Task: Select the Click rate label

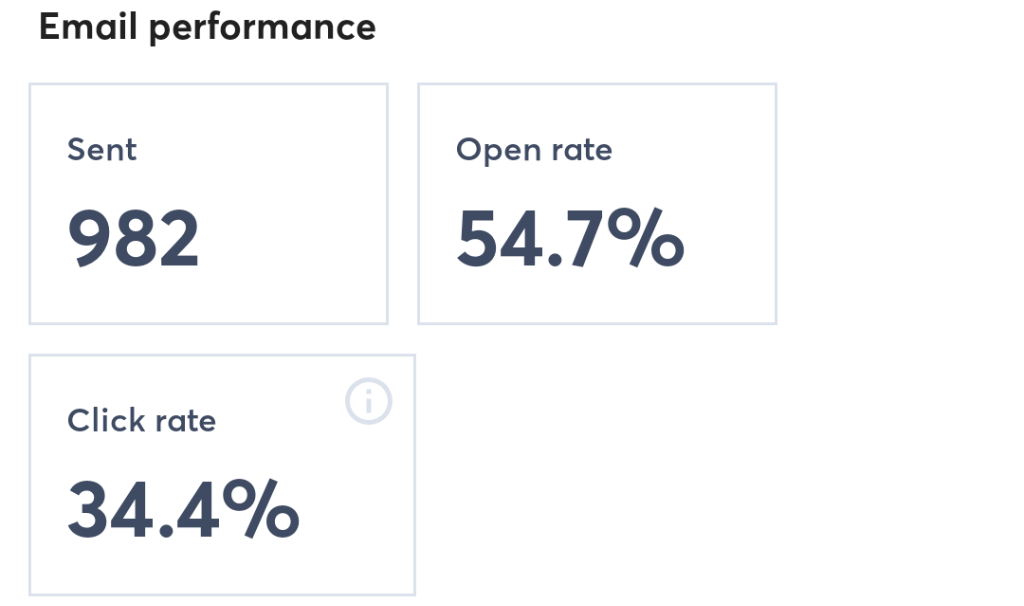Action: click(142, 421)
